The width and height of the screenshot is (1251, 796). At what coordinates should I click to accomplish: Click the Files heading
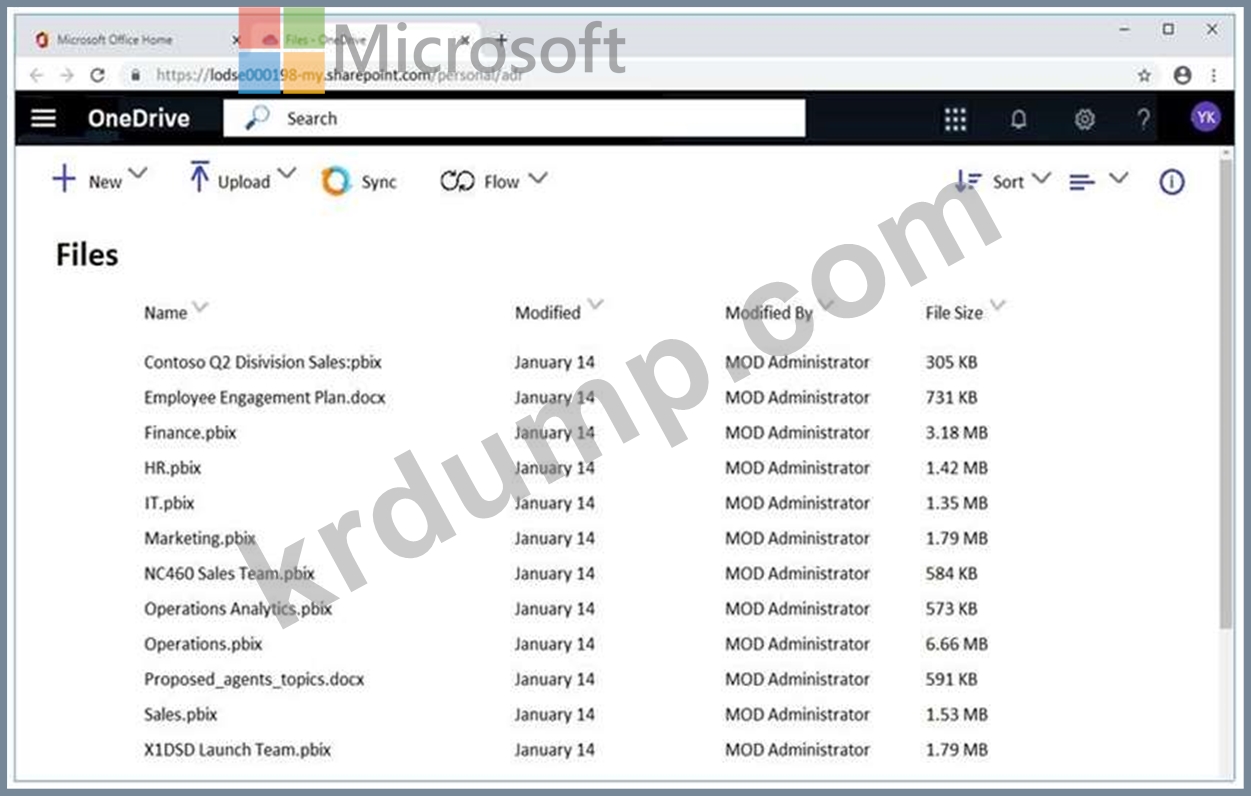tap(87, 255)
